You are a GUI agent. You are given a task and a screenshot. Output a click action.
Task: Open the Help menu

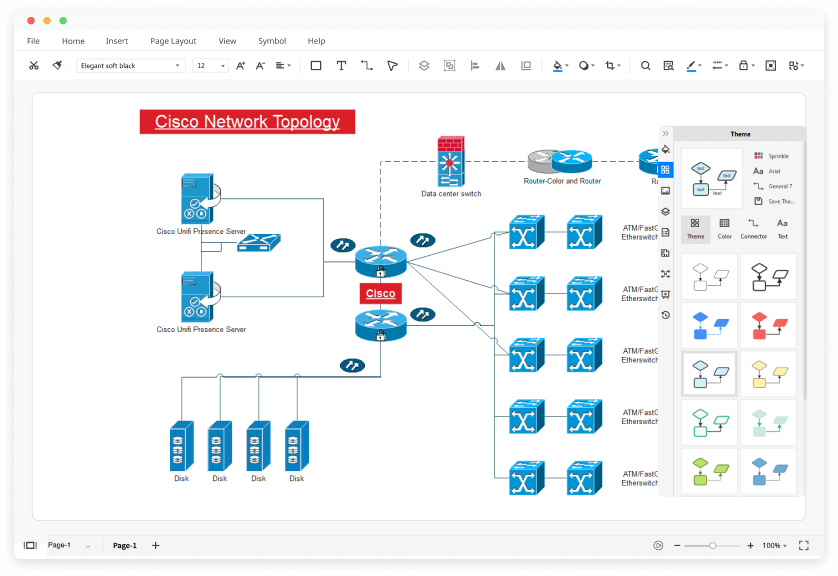click(316, 41)
